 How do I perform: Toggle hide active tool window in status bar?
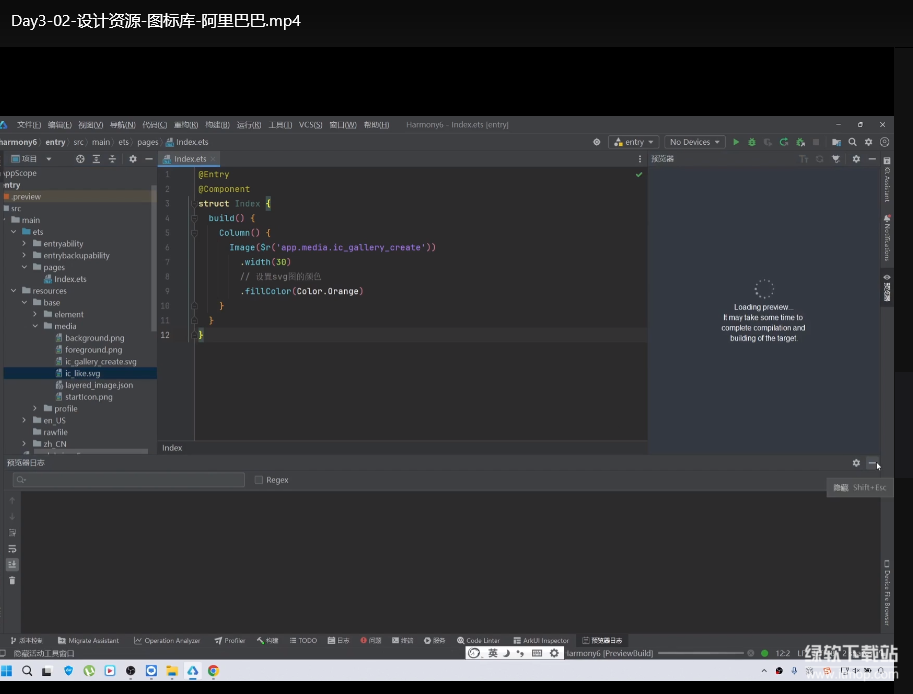3,653
